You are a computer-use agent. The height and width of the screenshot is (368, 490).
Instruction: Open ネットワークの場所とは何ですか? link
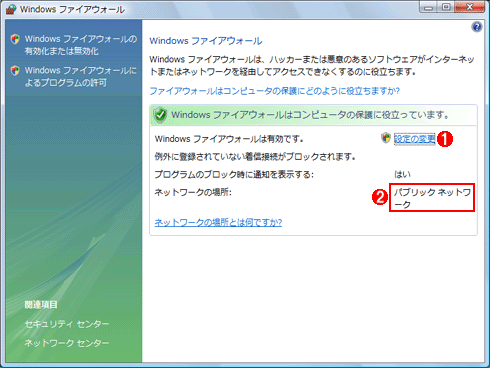pyautogui.click(x=218, y=222)
